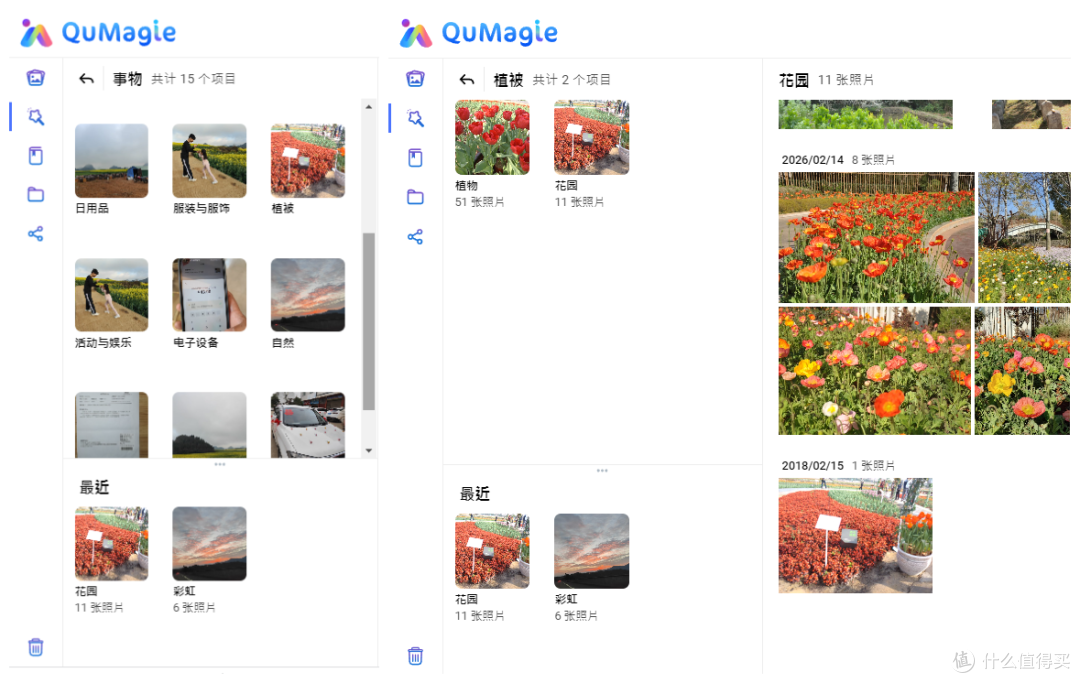Screen dimensions: 1080x683
Task: Click the scroll up arrow in 事物 list
Action: [368, 107]
